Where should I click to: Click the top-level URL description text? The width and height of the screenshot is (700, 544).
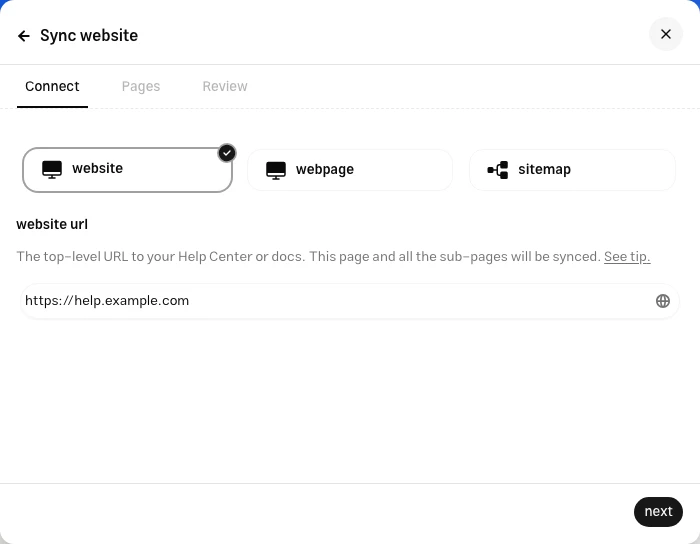(x=308, y=257)
